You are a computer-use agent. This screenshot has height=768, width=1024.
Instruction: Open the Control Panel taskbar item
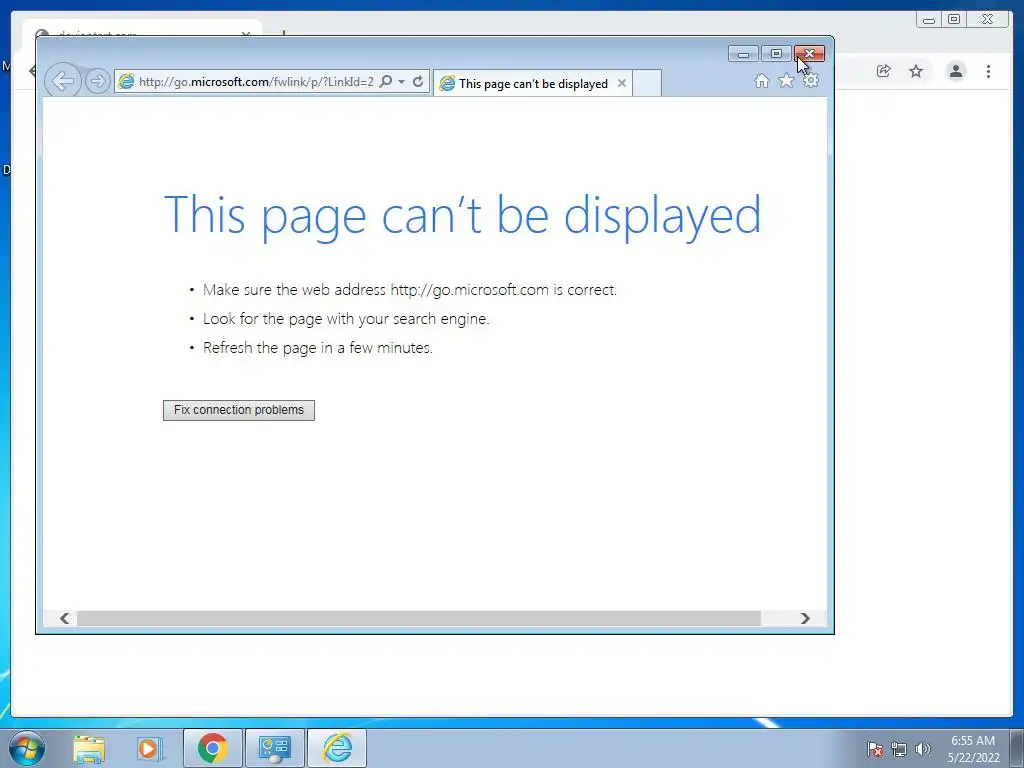click(274, 748)
